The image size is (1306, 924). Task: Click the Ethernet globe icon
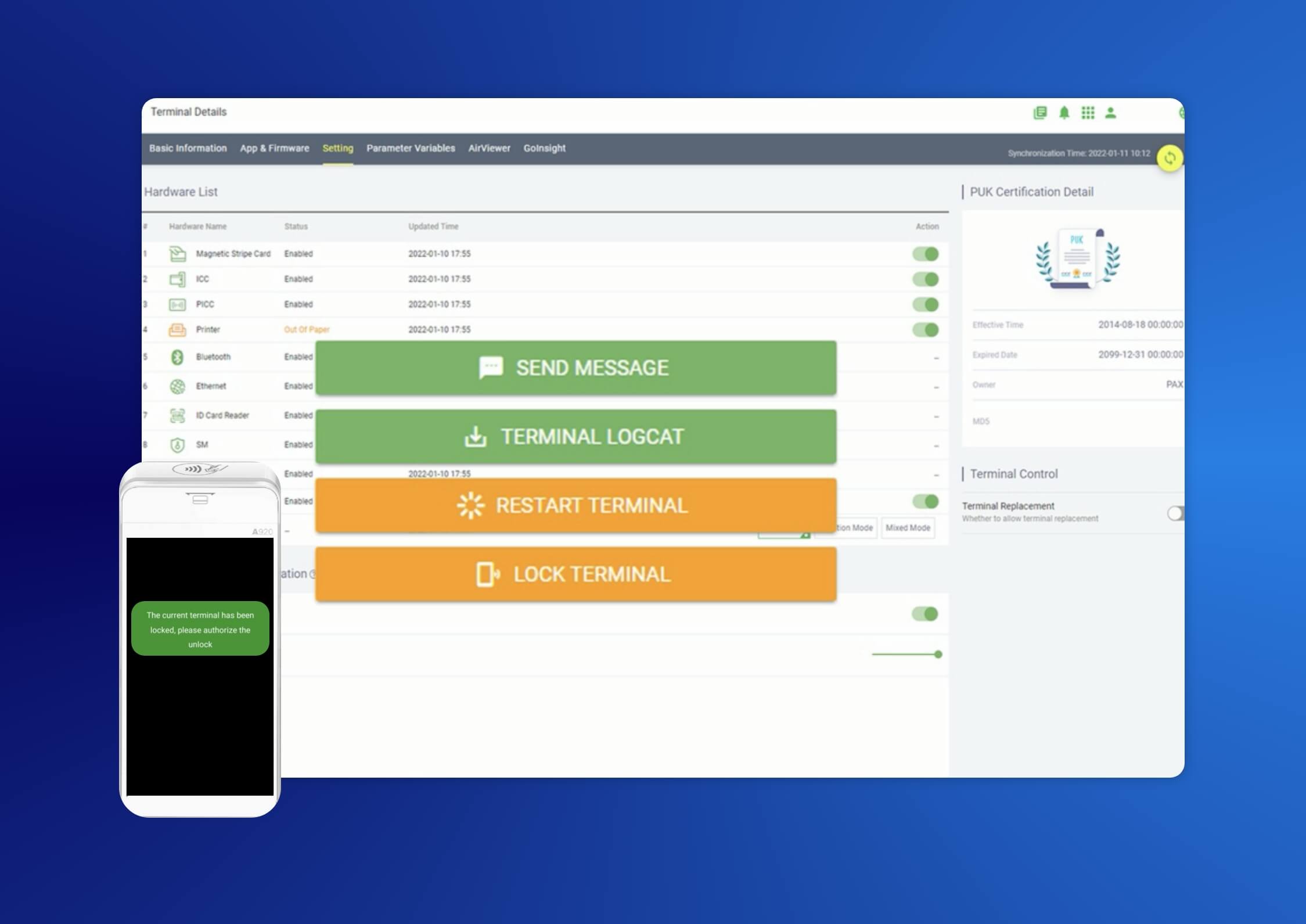[177, 386]
